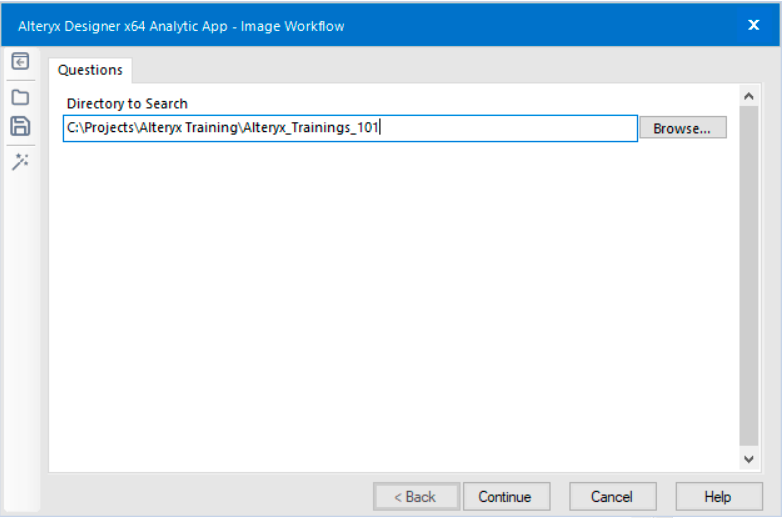Viewport: 782px width, 518px height.
Task: Open Help for the app
Action: (719, 497)
